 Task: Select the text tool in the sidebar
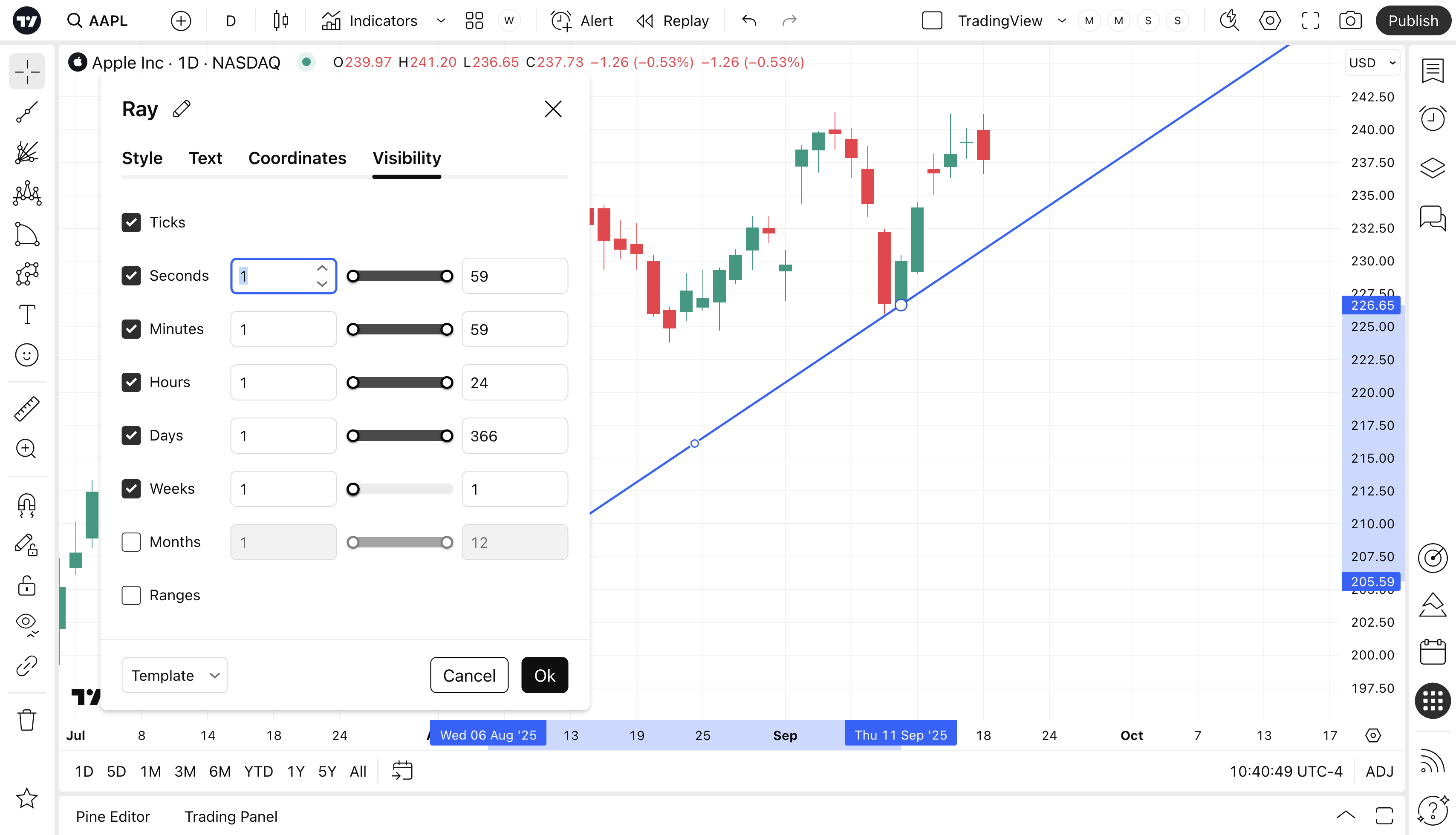tap(27, 314)
